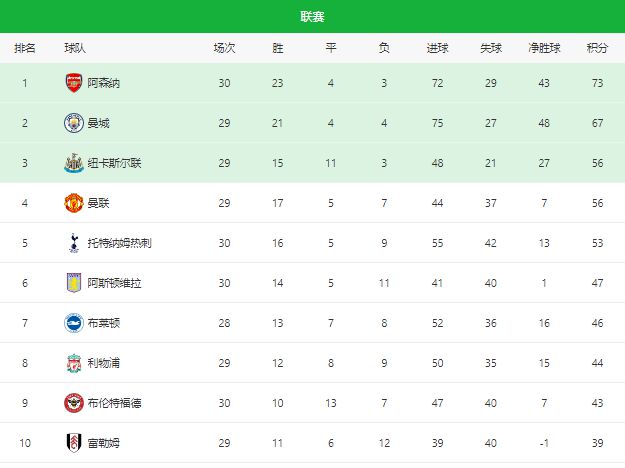Click the 净胜球 column header
This screenshot has width=625, height=468.
(544, 48)
